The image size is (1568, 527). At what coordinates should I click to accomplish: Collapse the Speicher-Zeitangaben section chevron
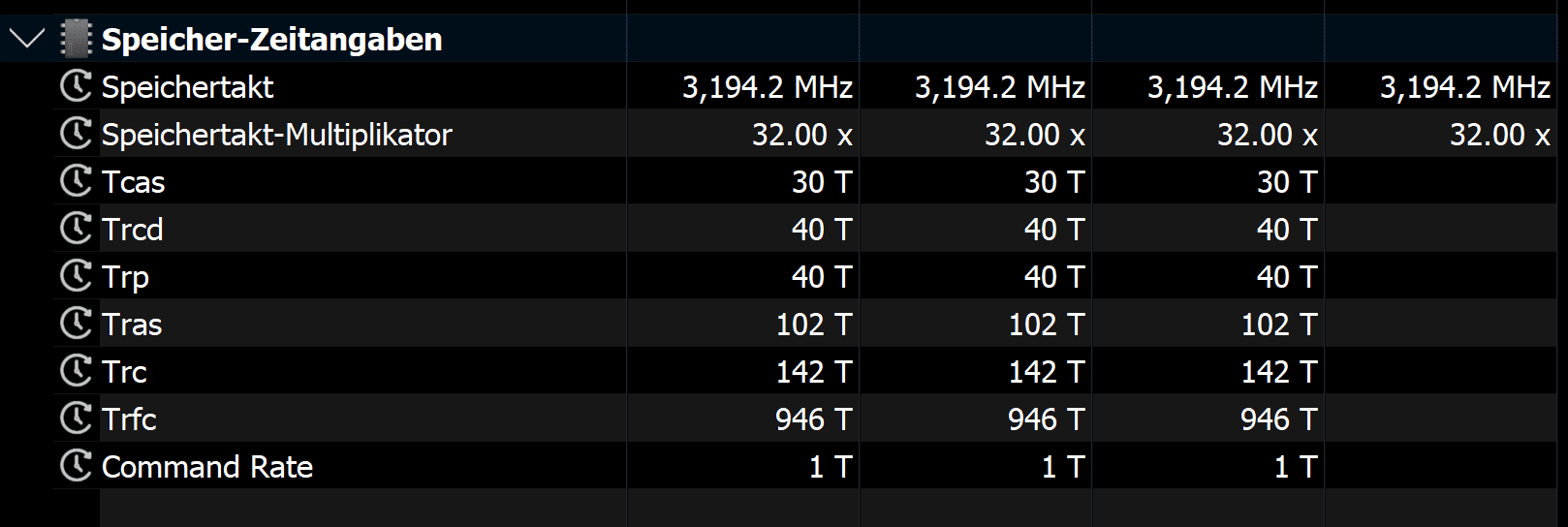[26, 40]
